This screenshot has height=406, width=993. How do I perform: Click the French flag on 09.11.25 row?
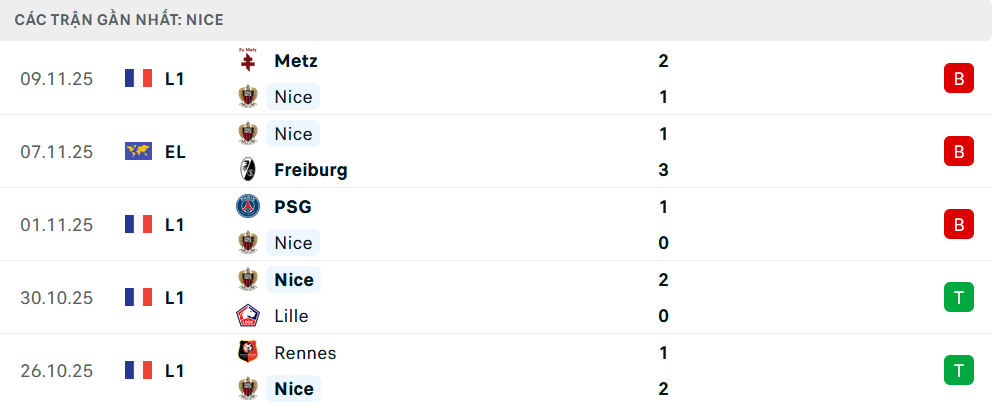(x=138, y=79)
